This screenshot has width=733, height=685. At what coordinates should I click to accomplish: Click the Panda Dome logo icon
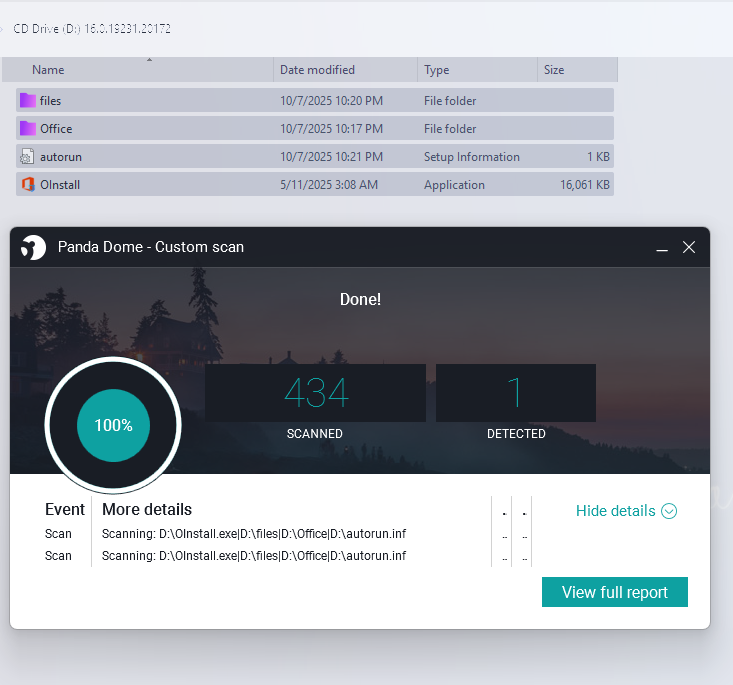tap(33, 247)
